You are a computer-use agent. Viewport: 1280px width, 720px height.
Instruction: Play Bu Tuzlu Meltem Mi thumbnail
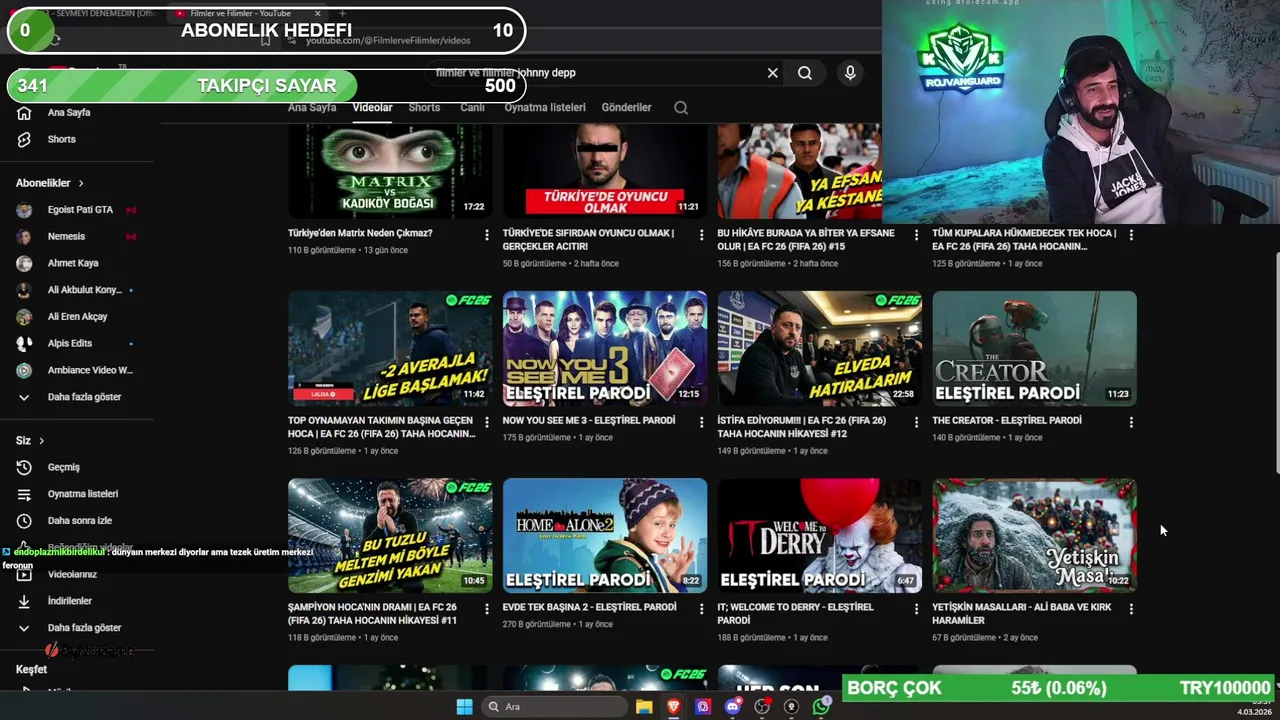[x=390, y=535]
